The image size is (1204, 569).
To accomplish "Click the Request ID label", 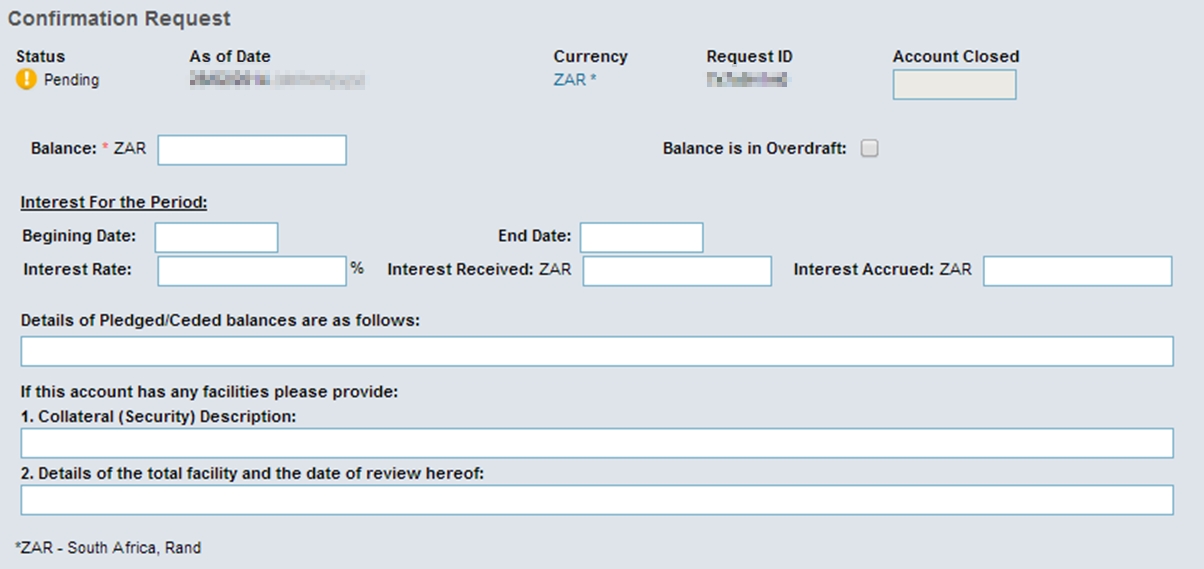I will point(749,57).
